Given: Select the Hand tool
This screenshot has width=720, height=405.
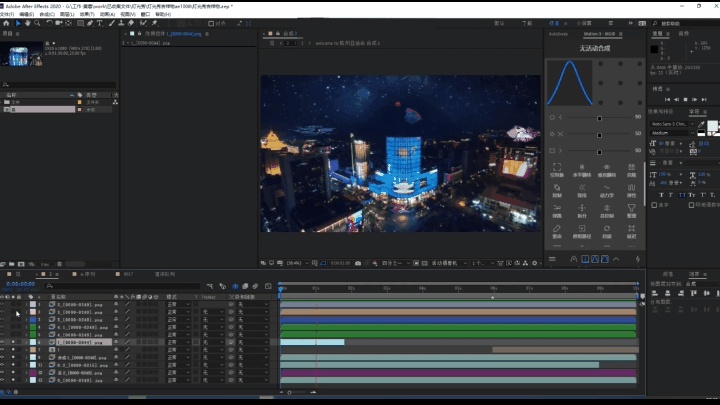Looking at the screenshot, I should pyautogui.click(x=28, y=23).
